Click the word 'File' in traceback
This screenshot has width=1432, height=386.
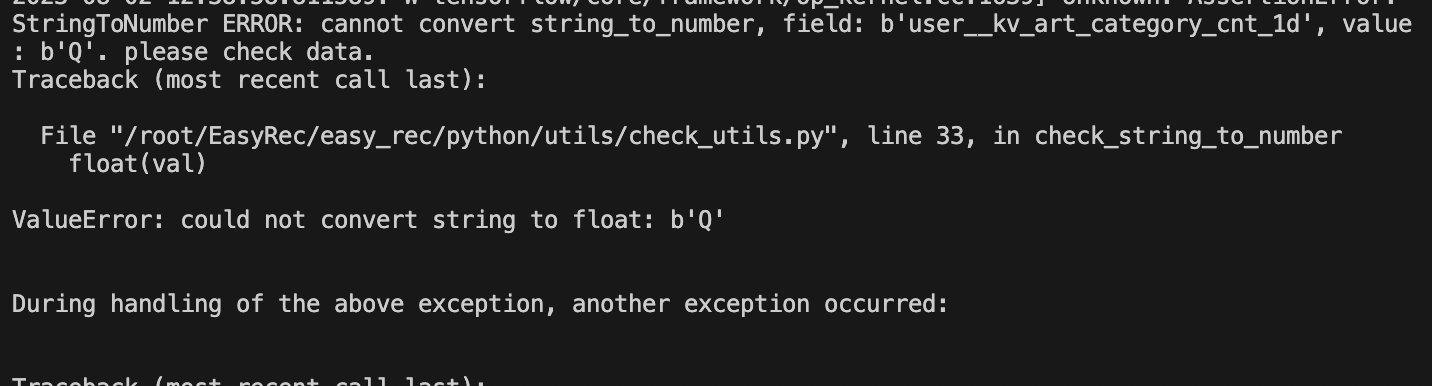[x=68, y=136]
